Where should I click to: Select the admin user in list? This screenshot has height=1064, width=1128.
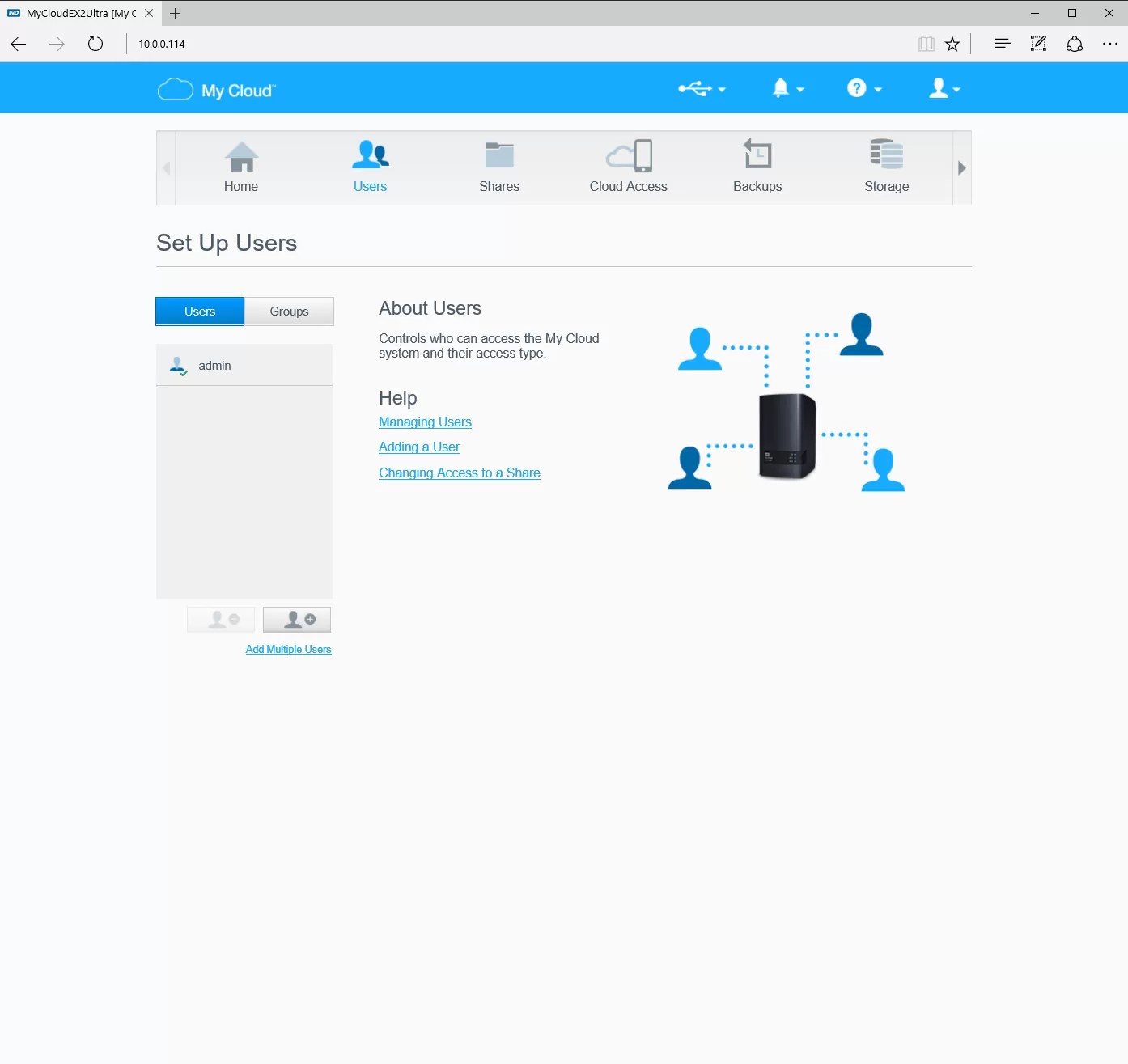click(244, 366)
